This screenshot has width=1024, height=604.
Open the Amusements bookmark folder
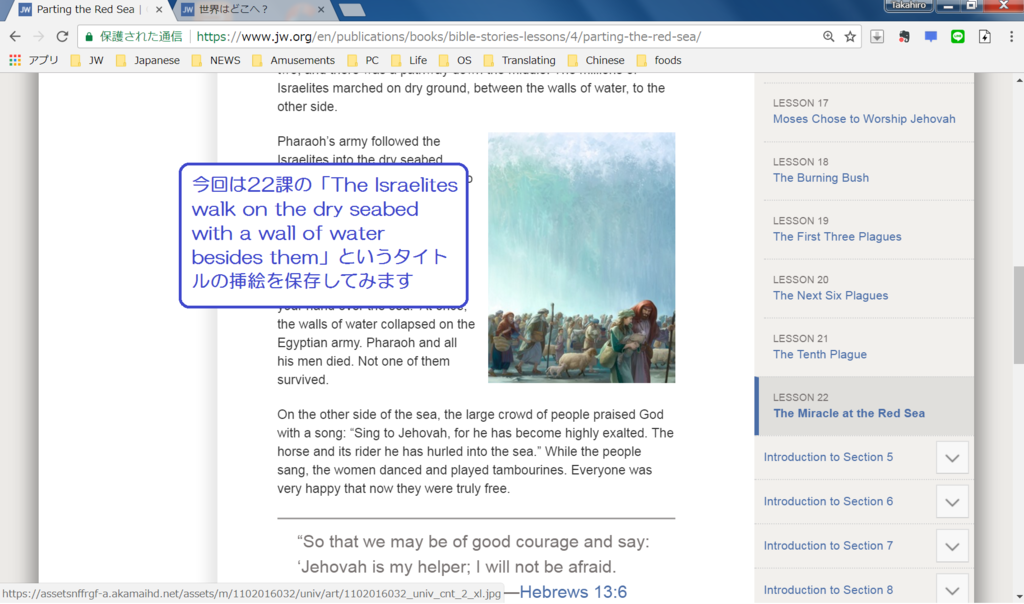click(294, 60)
